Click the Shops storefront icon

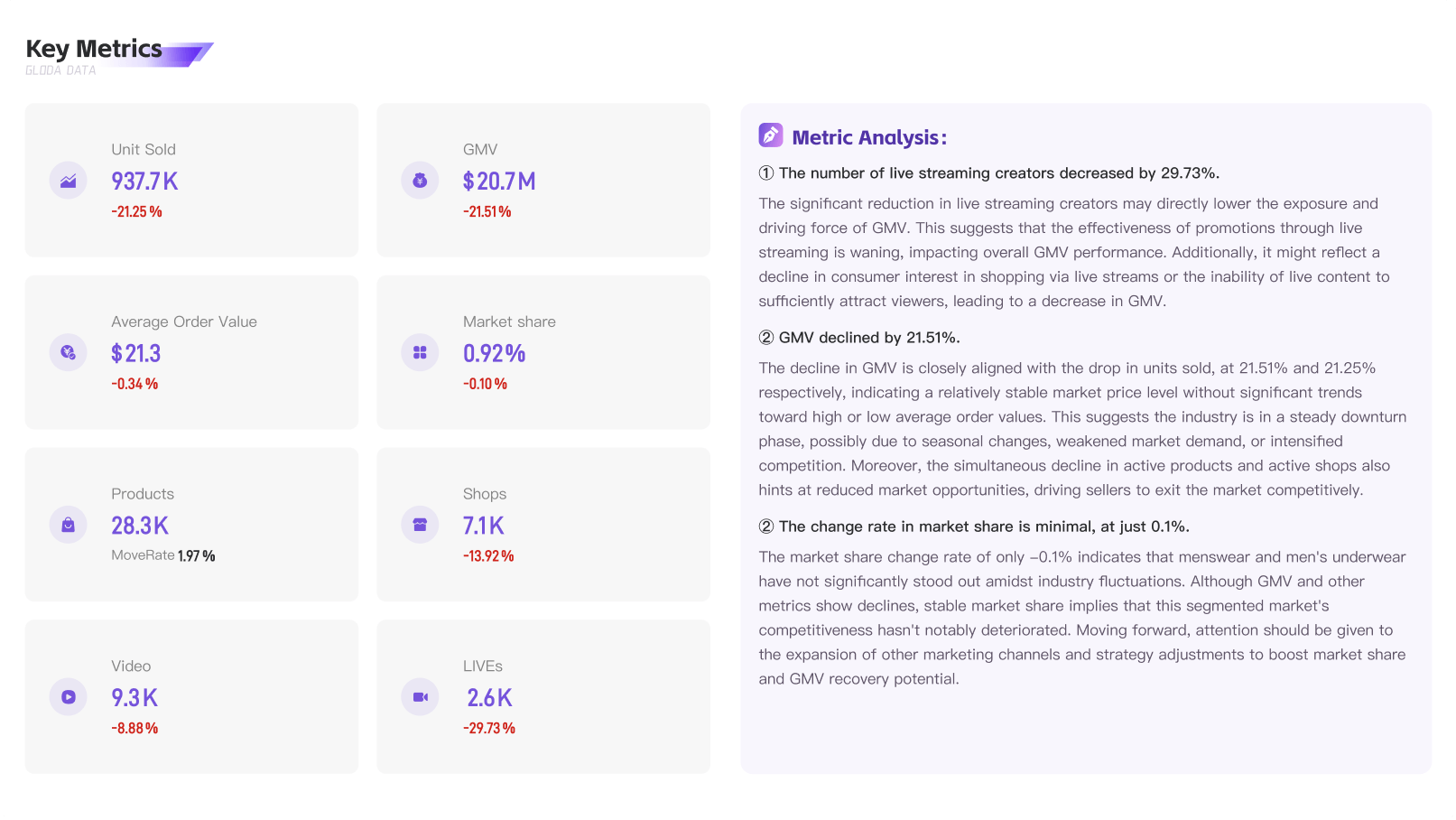click(420, 525)
